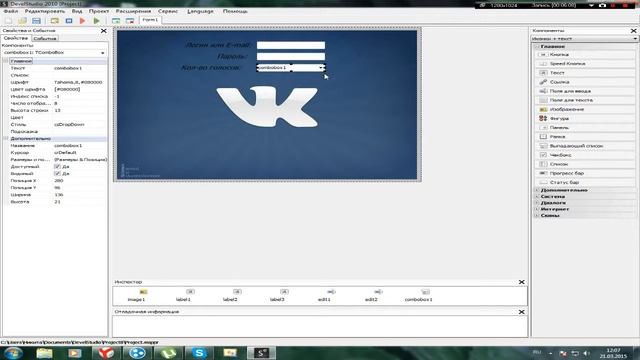Viewport: 640px width, 360px height.
Task: Click the password field on the form
Action: point(291,56)
